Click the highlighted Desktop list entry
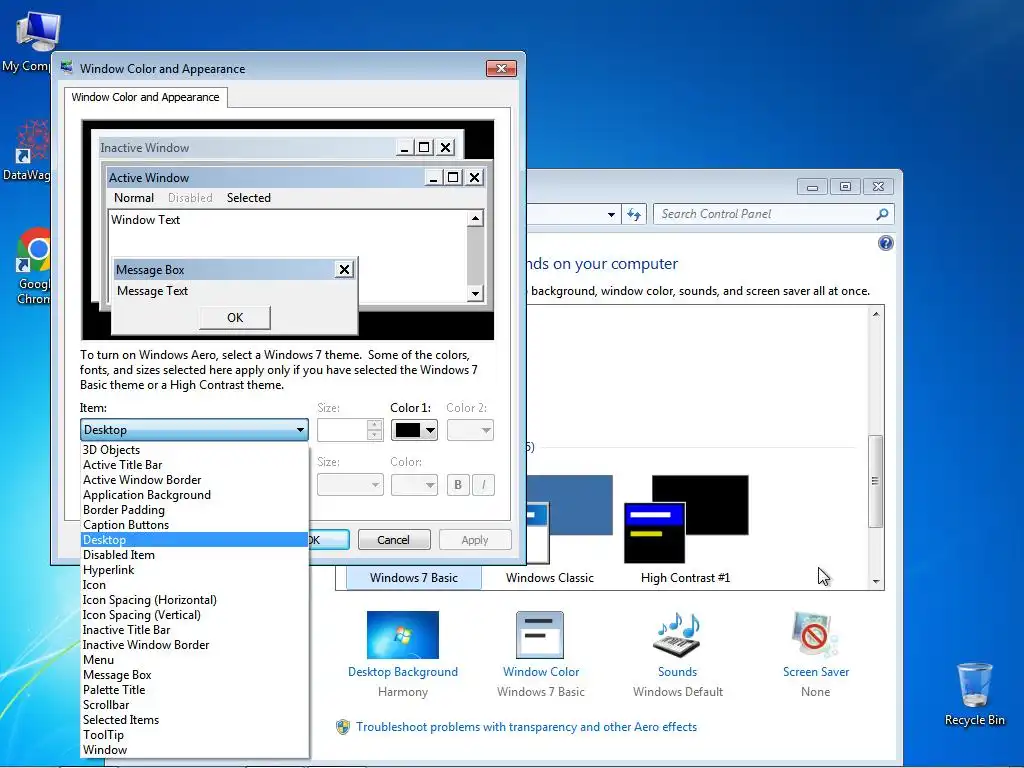The height and width of the screenshot is (768, 1024). [x=194, y=539]
